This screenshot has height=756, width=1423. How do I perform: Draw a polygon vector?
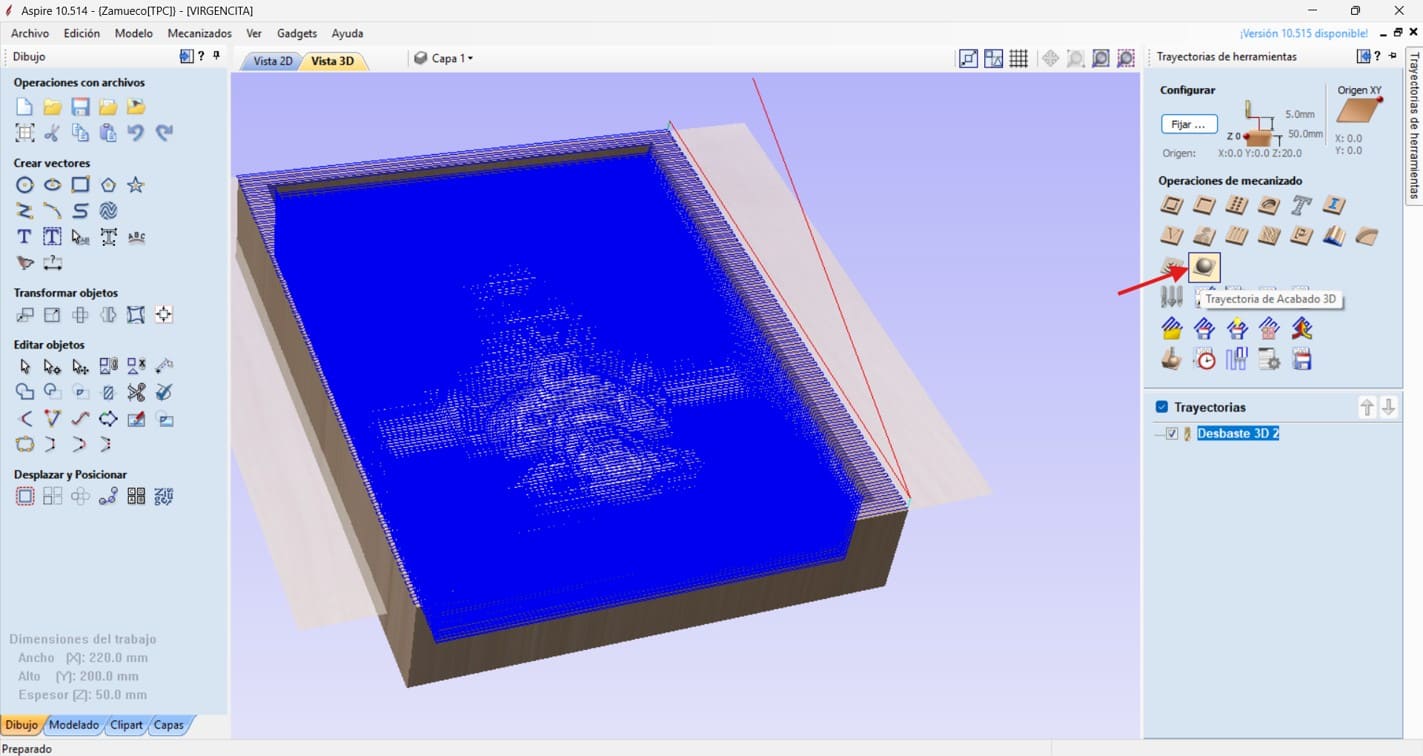pos(108,185)
